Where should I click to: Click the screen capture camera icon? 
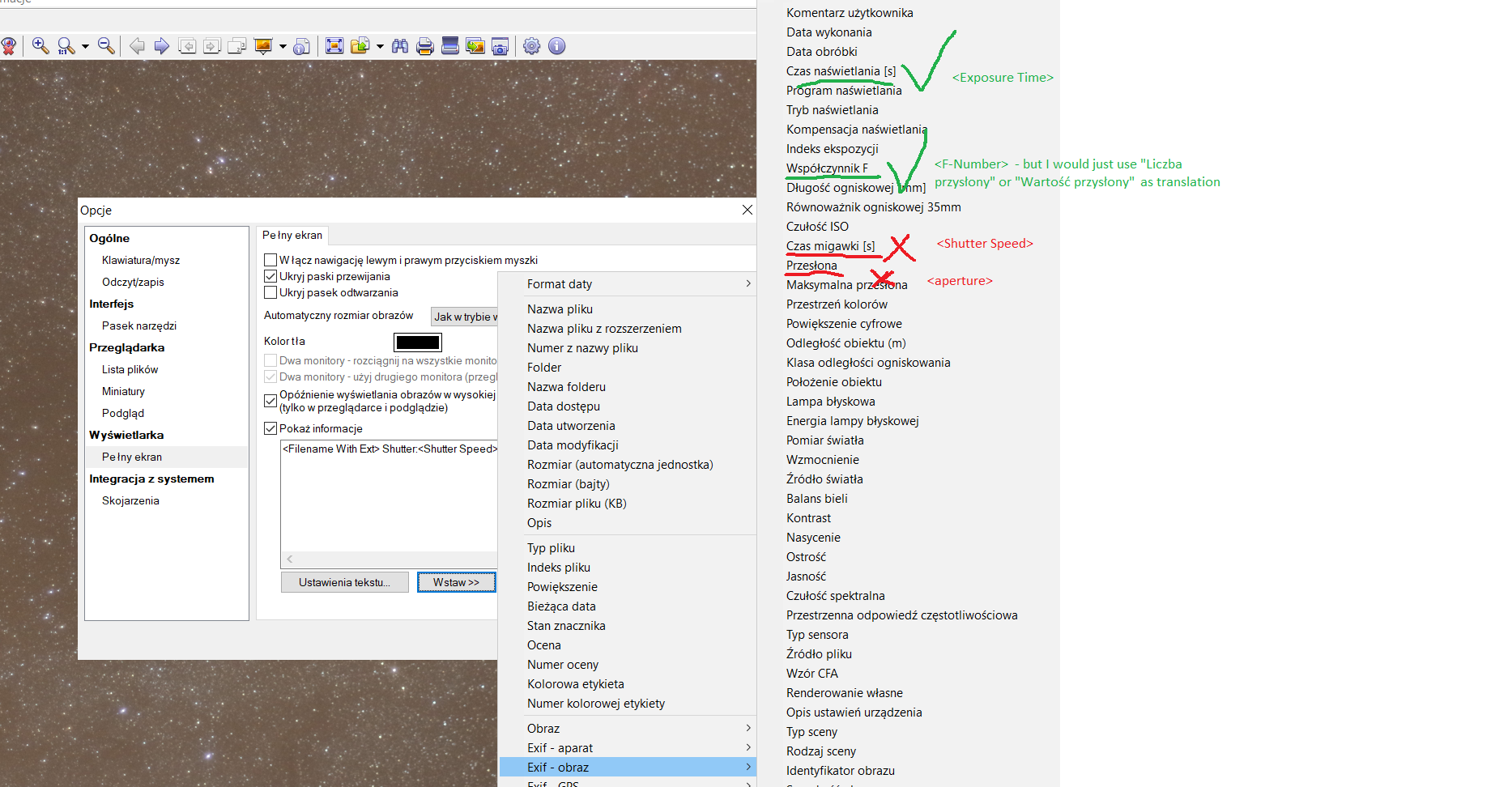500,46
